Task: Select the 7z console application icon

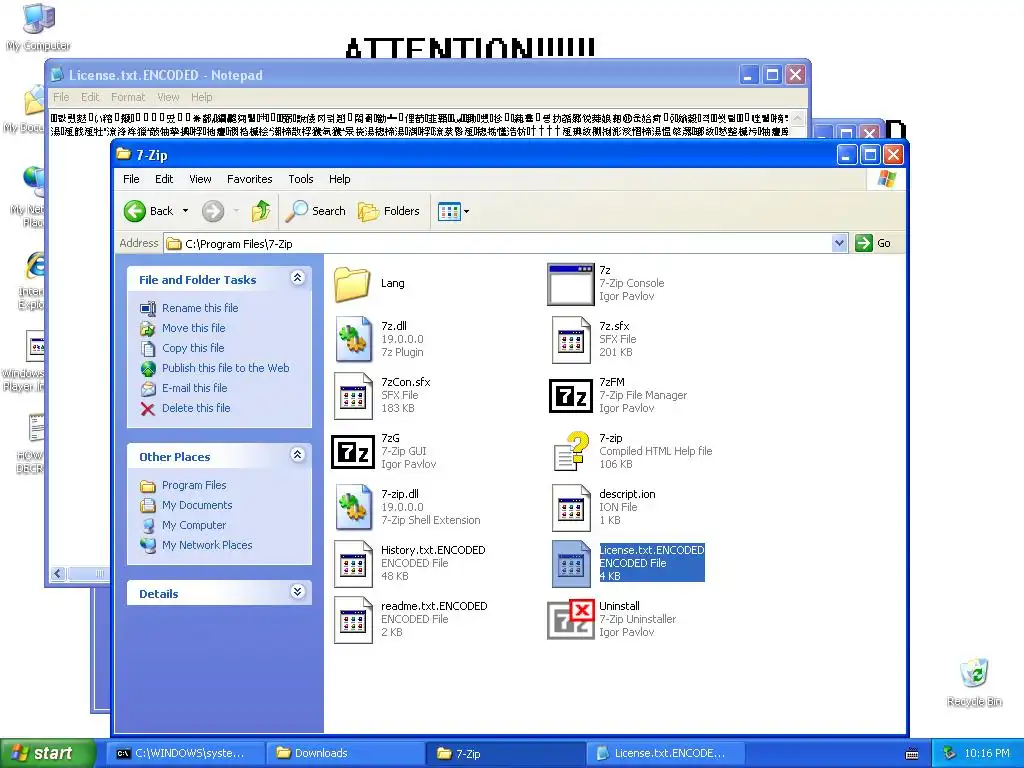Action: pos(571,283)
